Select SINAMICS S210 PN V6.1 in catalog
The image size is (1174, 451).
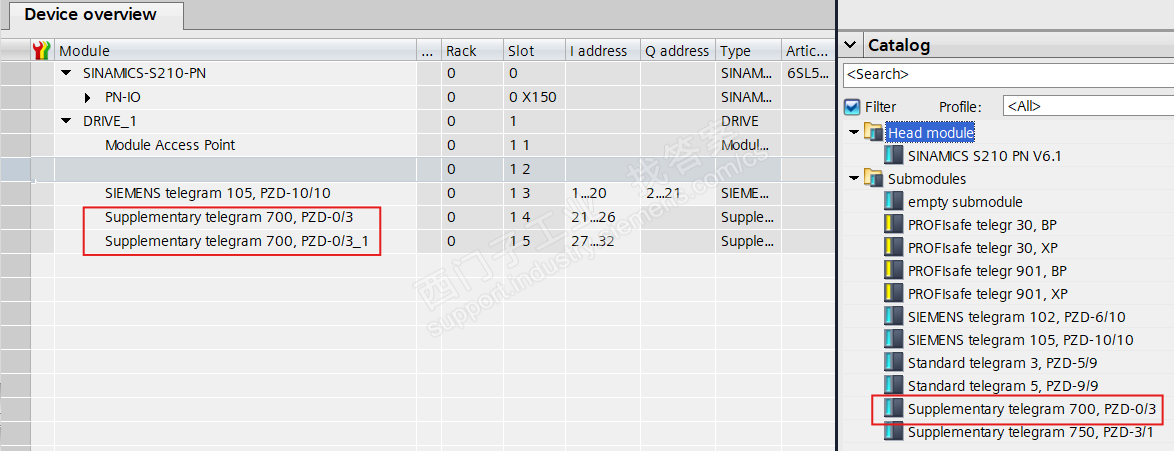coord(985,156)
